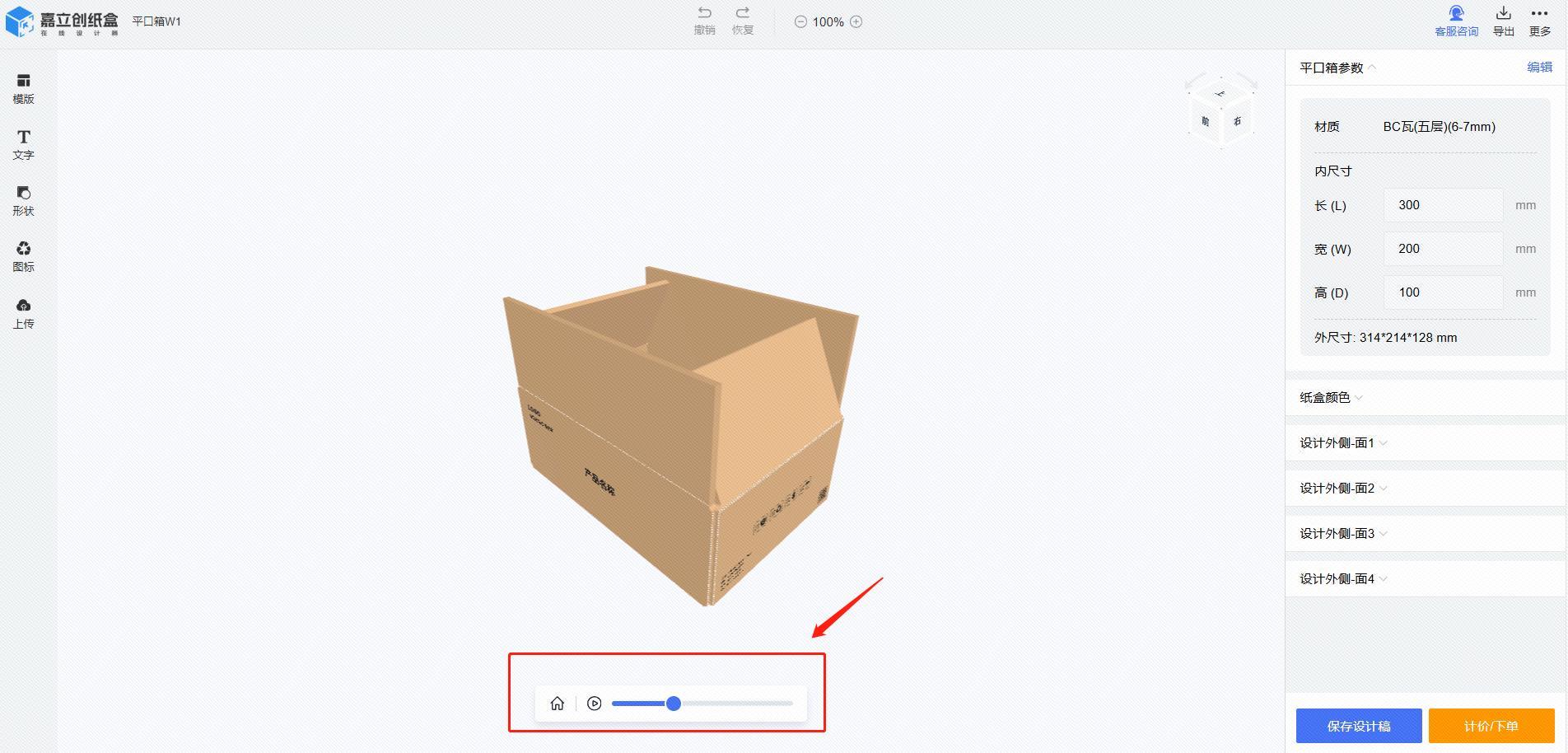Screen dimensions: 1568x753
Task: Click the zoom out minus icon
Action: [x=800, y=22]
